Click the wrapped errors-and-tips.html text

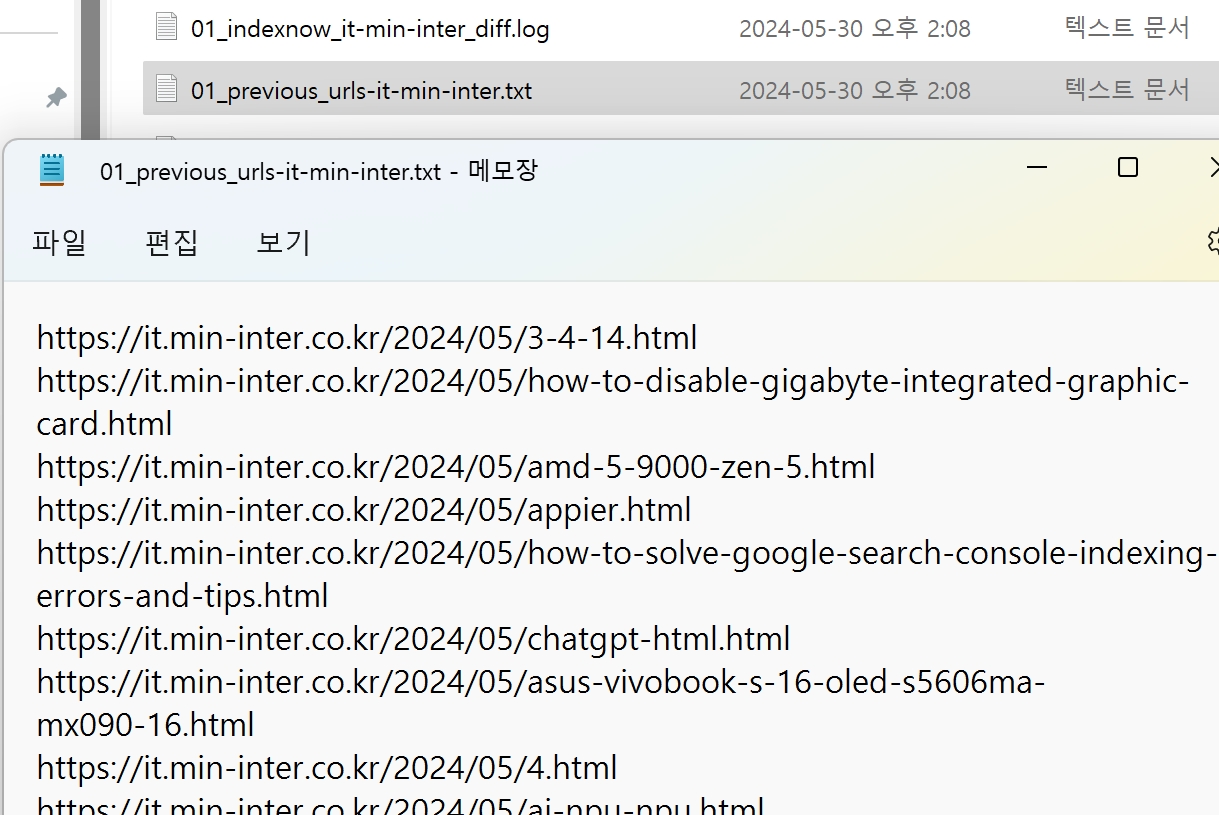pyautogui.click(x=183, y=596)
